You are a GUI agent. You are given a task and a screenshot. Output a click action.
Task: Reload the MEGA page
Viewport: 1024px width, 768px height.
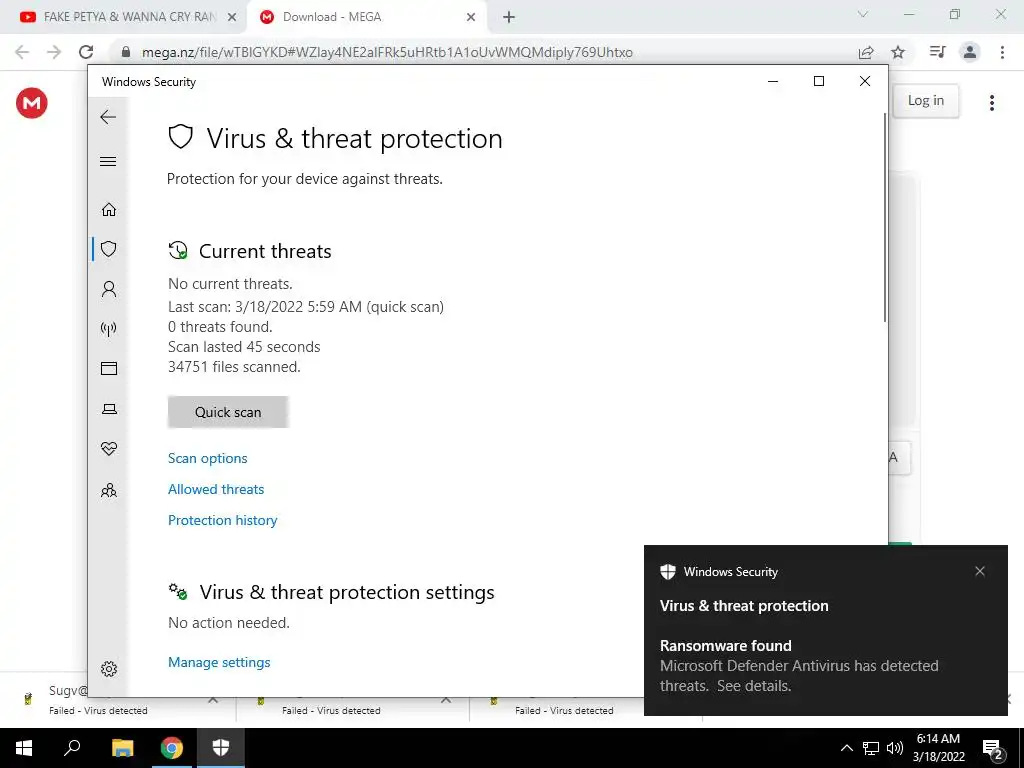pyautogui.click(x=86, y=52)
